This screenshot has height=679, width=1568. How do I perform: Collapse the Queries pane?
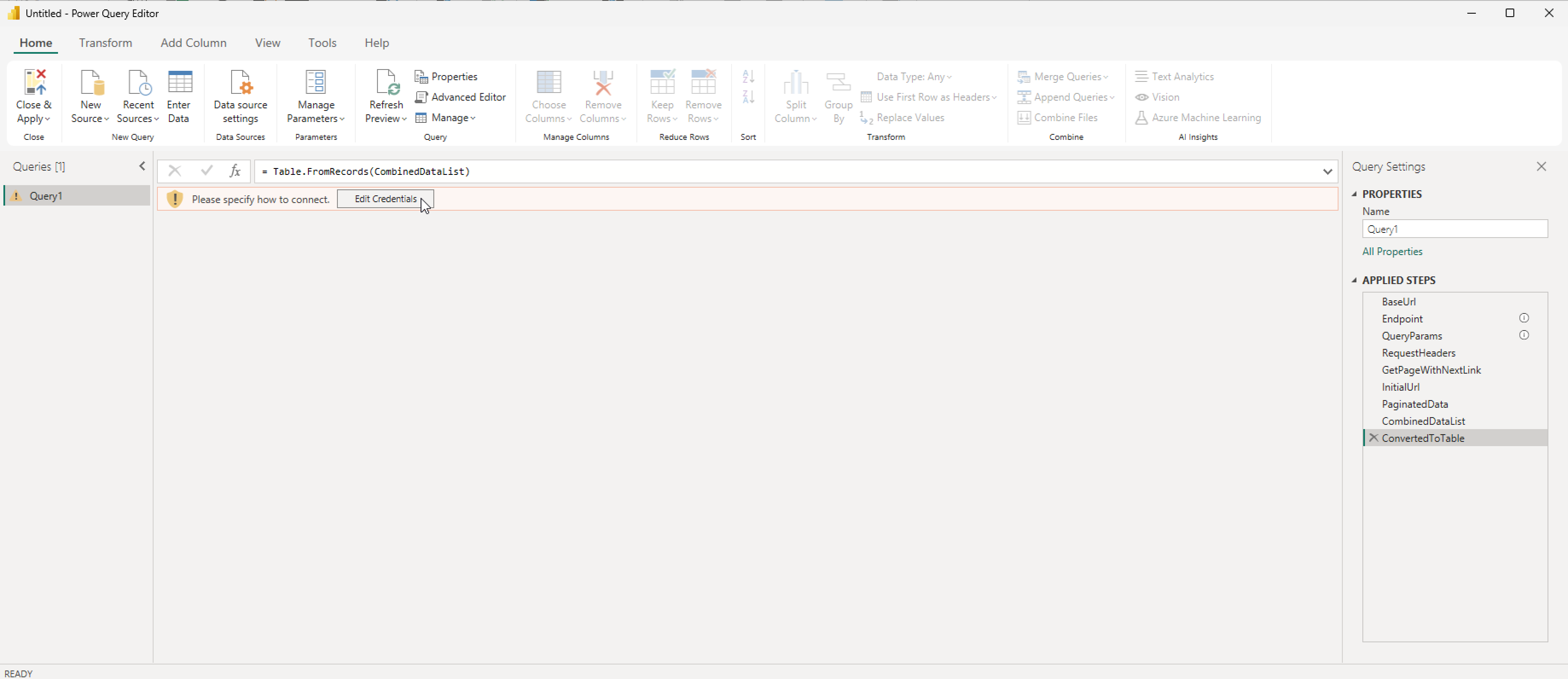pyautogui.click(x=142, y=166)
